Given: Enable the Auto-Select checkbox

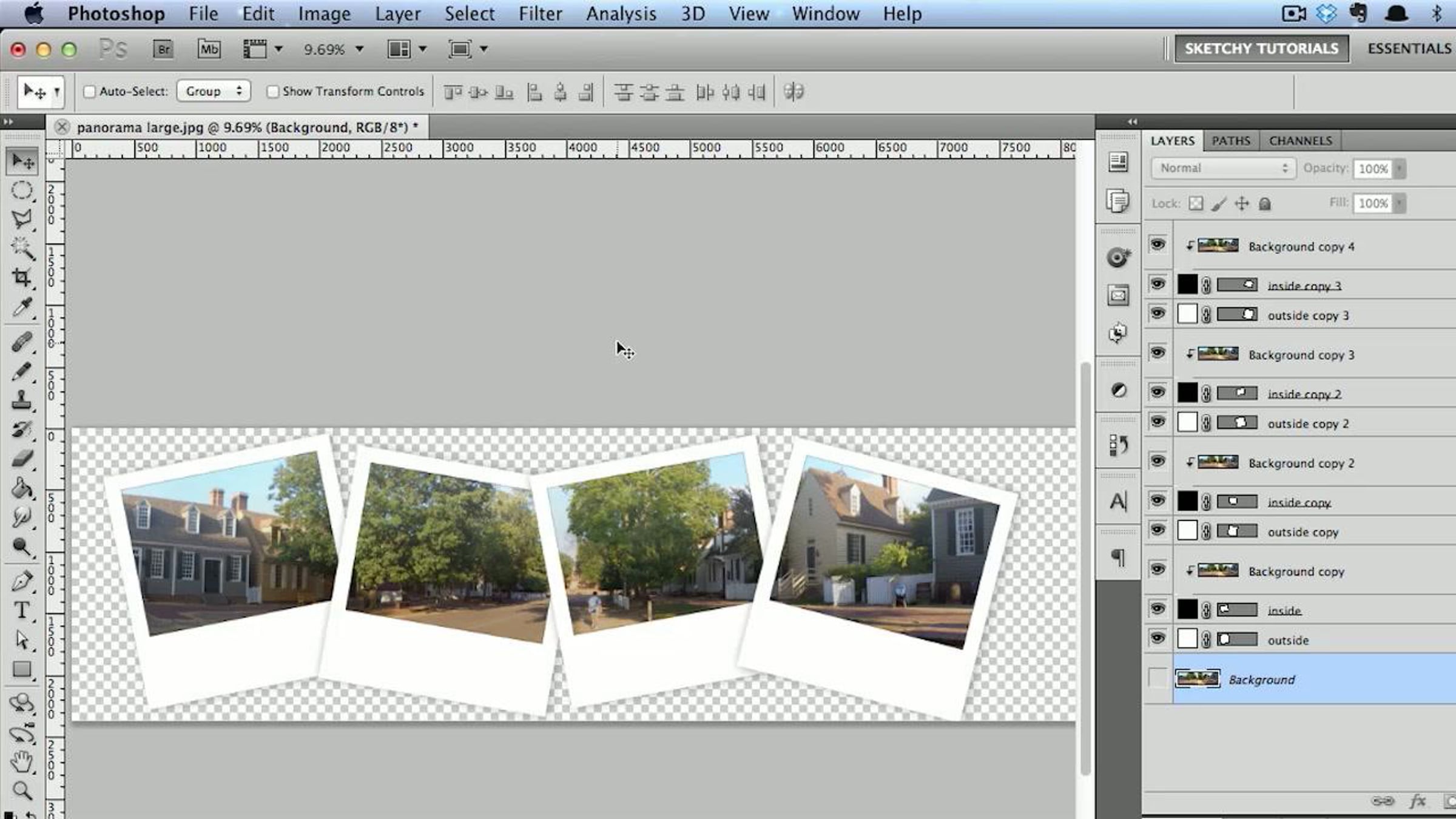Looking at the screenshot, I should point(90,92).
